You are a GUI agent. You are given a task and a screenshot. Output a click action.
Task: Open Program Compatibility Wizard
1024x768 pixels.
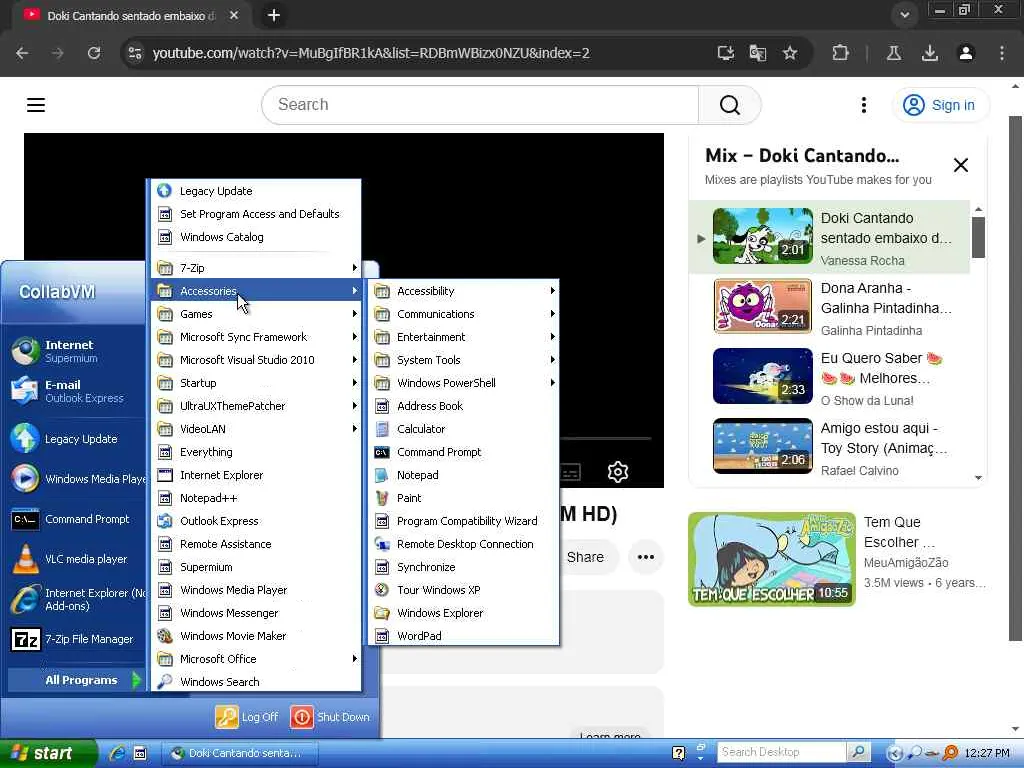coord(463,520)
